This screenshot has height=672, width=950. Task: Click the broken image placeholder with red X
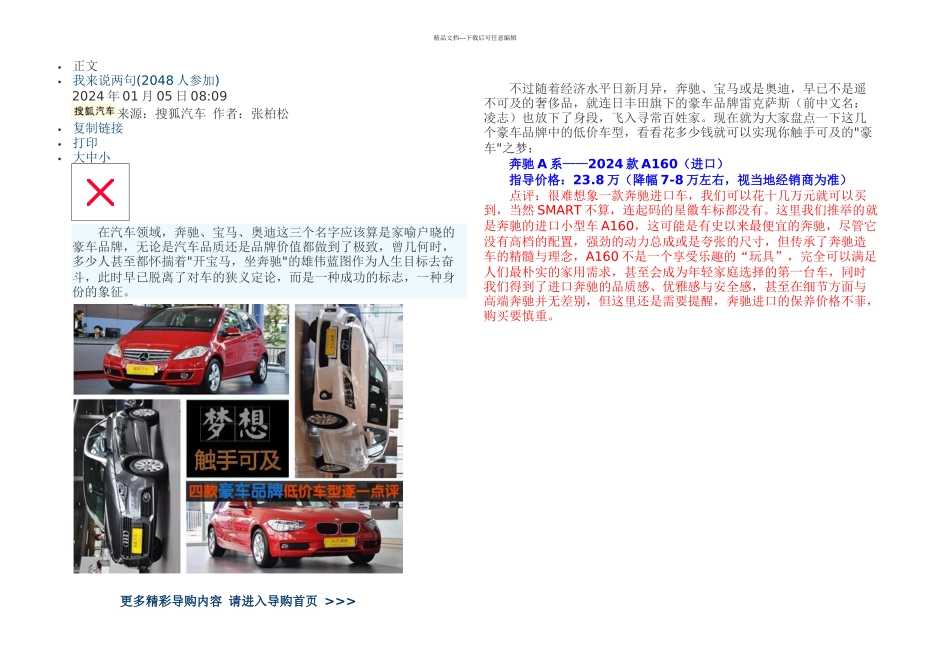[x=100, y=192]
